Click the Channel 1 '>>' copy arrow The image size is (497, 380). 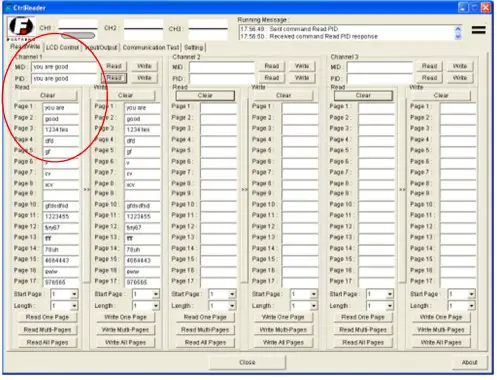click(87, 189)
